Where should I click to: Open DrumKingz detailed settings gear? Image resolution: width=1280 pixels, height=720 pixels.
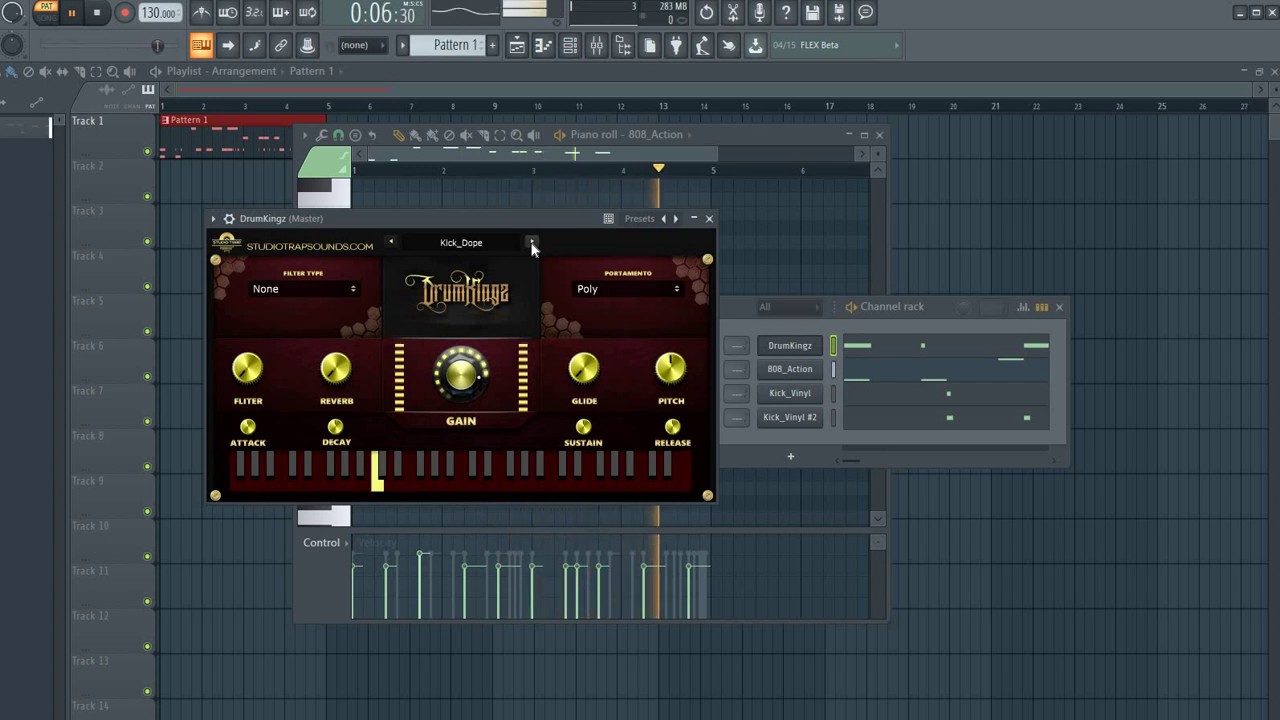229,219
